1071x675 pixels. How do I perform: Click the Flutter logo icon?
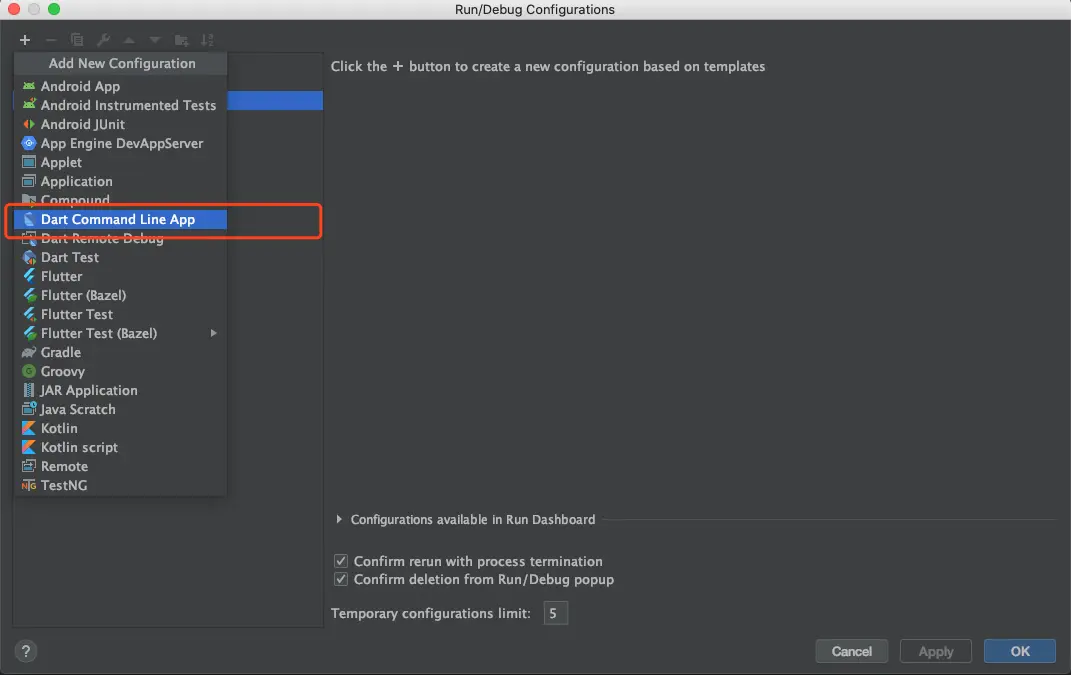coord(29,277)
